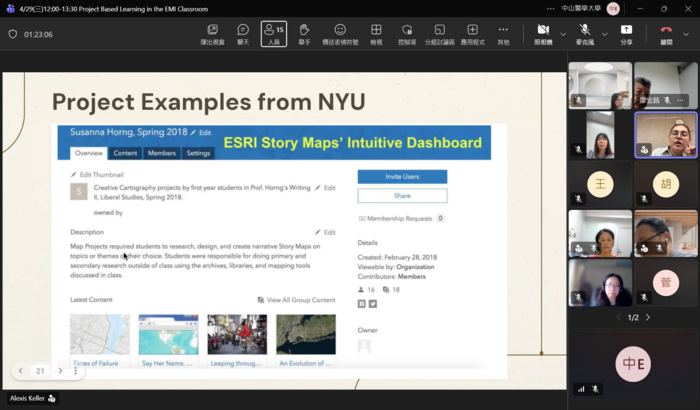This screenshot has width=700, height=410.
Task: Open the pop-out window (彈出視窗) button
Action: pyautogui.click(x=212, y=34)
